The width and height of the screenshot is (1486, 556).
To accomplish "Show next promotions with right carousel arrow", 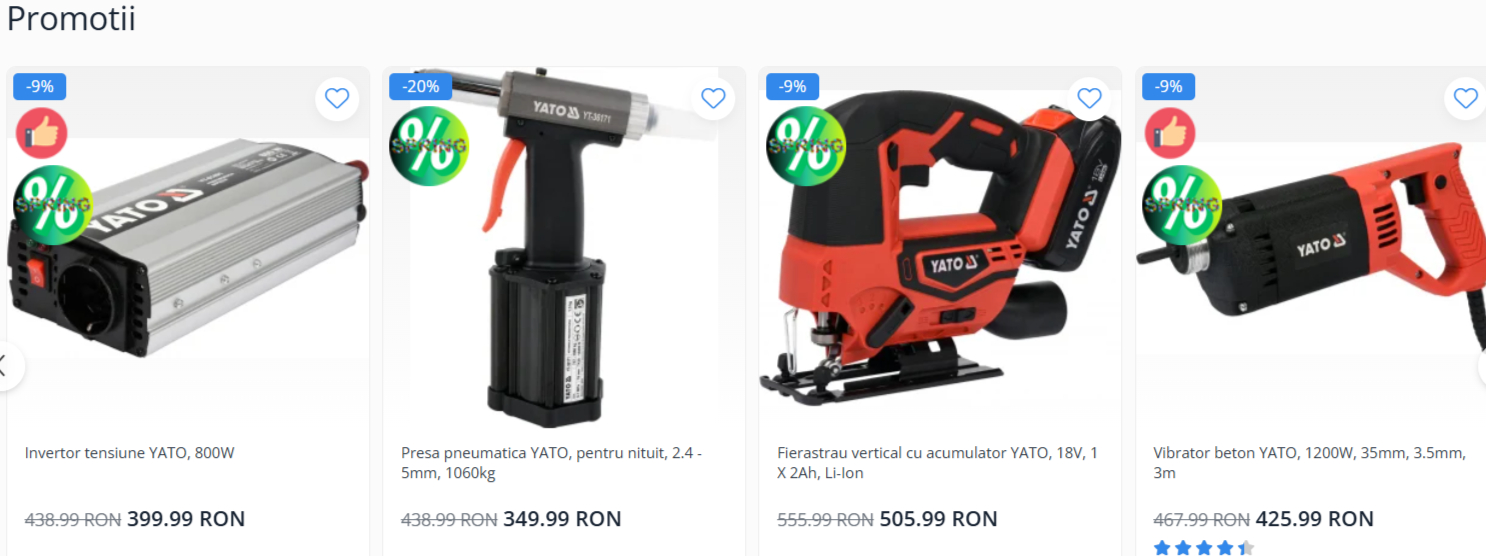I will click(x=1482, y=366).
